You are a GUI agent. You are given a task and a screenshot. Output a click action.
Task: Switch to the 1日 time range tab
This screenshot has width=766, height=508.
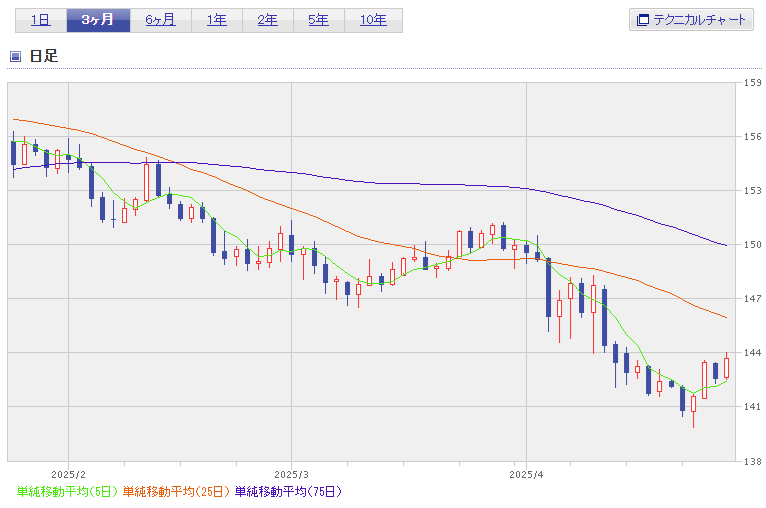pyautogui.click(x=39, y=20)
